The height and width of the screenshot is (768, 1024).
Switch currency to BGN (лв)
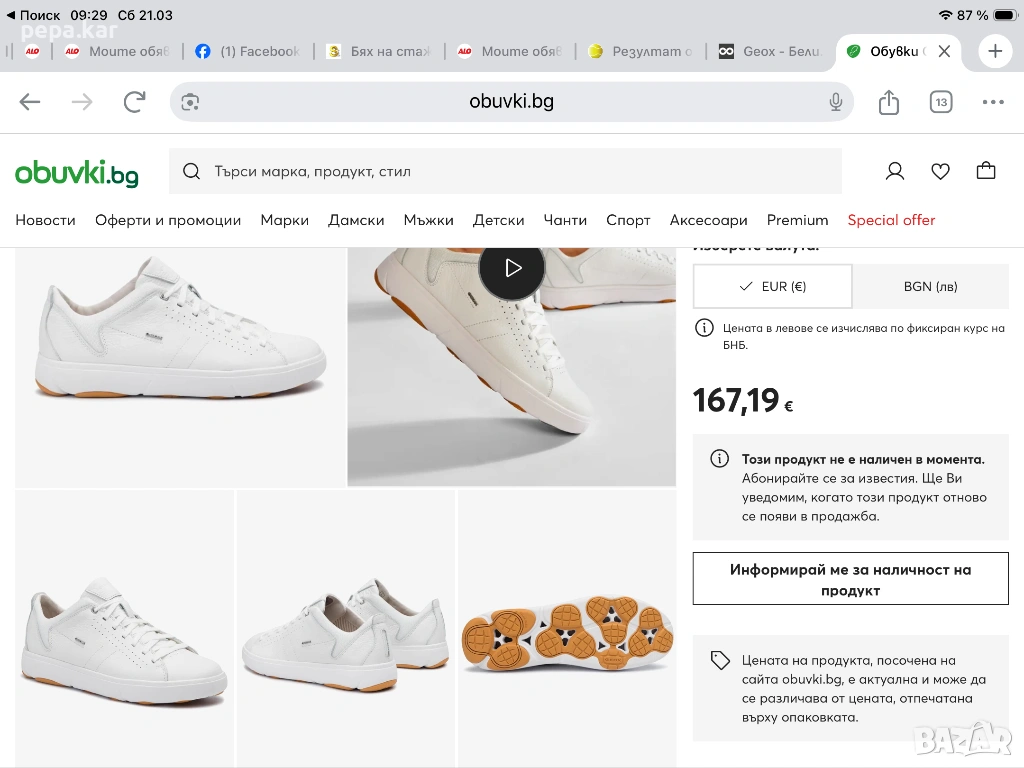(x=930, y=286)
